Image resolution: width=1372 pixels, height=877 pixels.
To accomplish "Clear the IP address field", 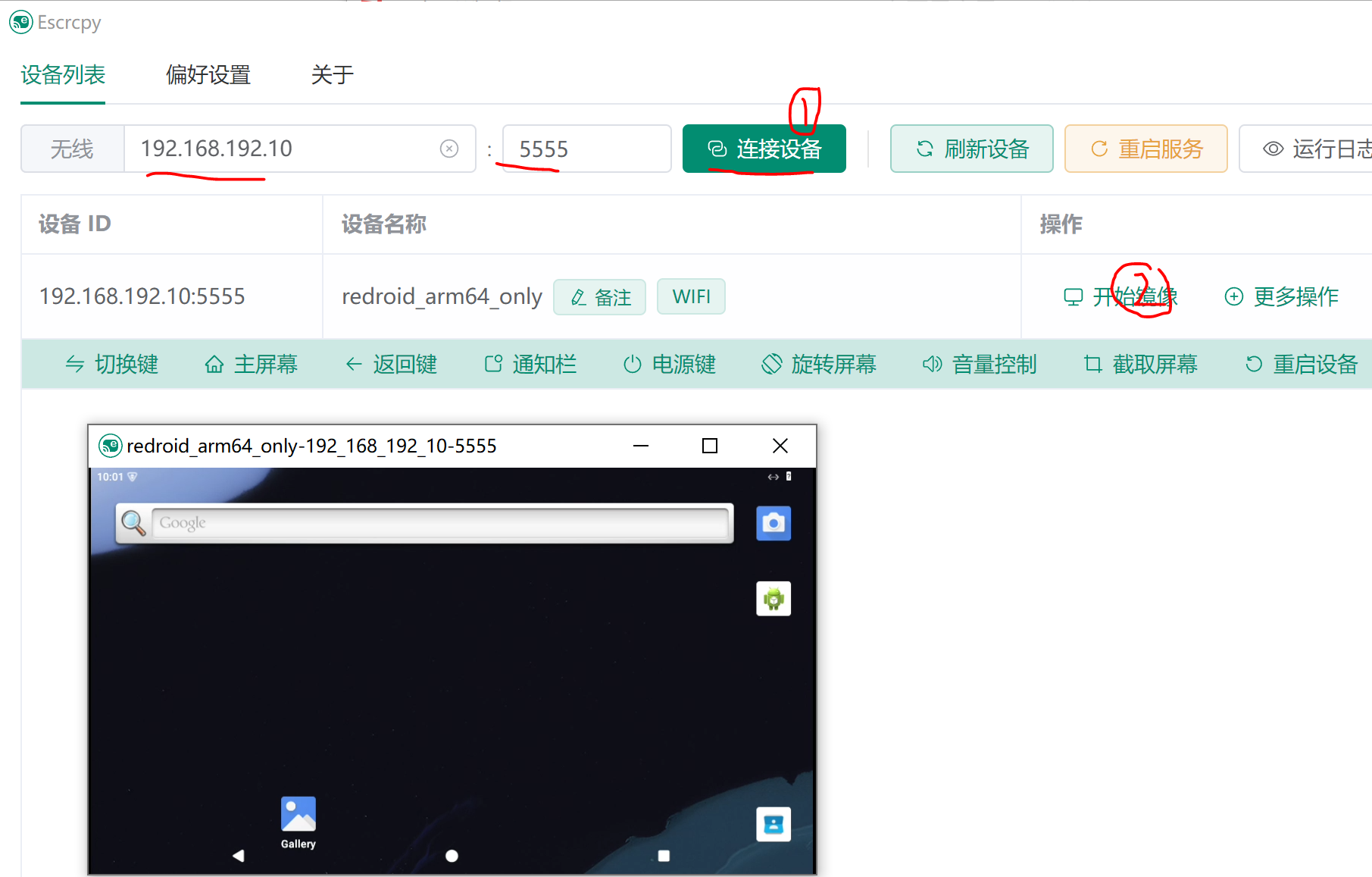I will click(x=449, y=149).
